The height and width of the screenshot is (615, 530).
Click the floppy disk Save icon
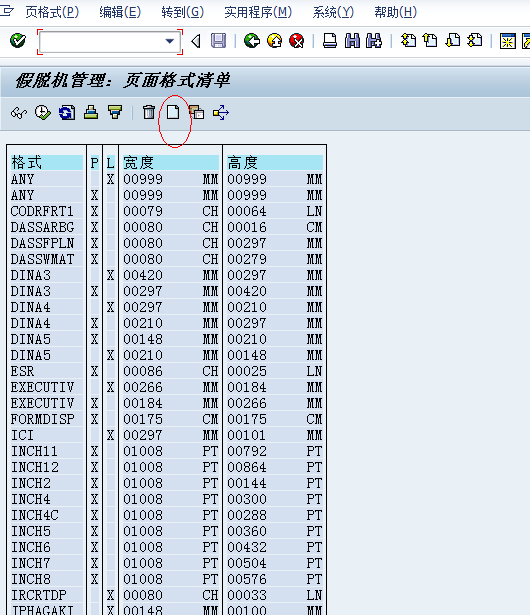219,41
